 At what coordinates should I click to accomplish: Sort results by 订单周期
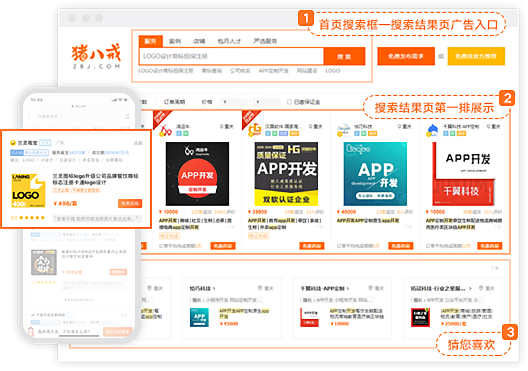174,102
